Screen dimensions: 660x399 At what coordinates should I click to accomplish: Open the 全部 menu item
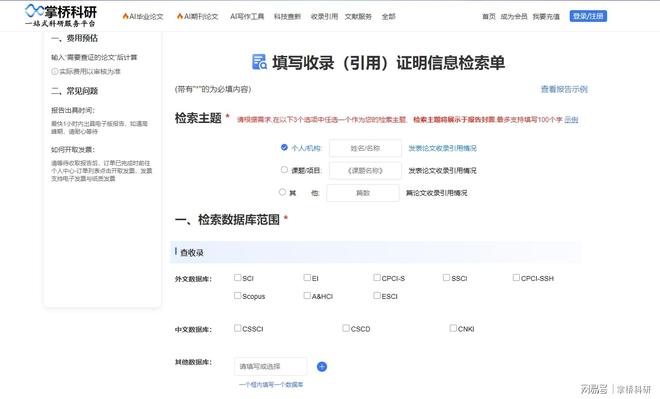pyautogui.click(x=389, y=16)
